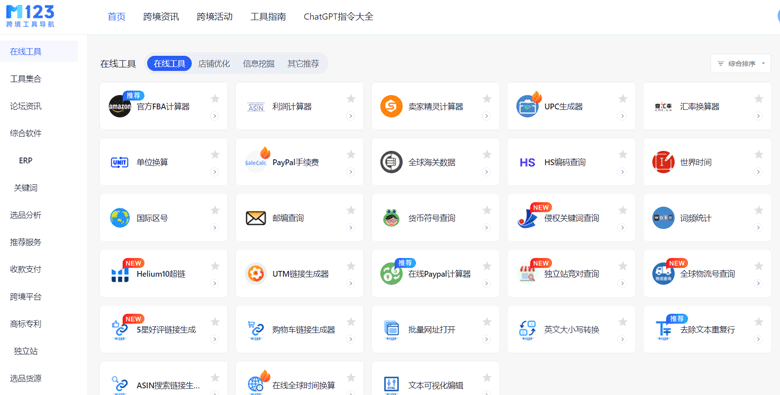Click the 侵权关键词查询 icon
This screenshot has width=780, height=395.
pyautogui.click(x=527, y=218)
